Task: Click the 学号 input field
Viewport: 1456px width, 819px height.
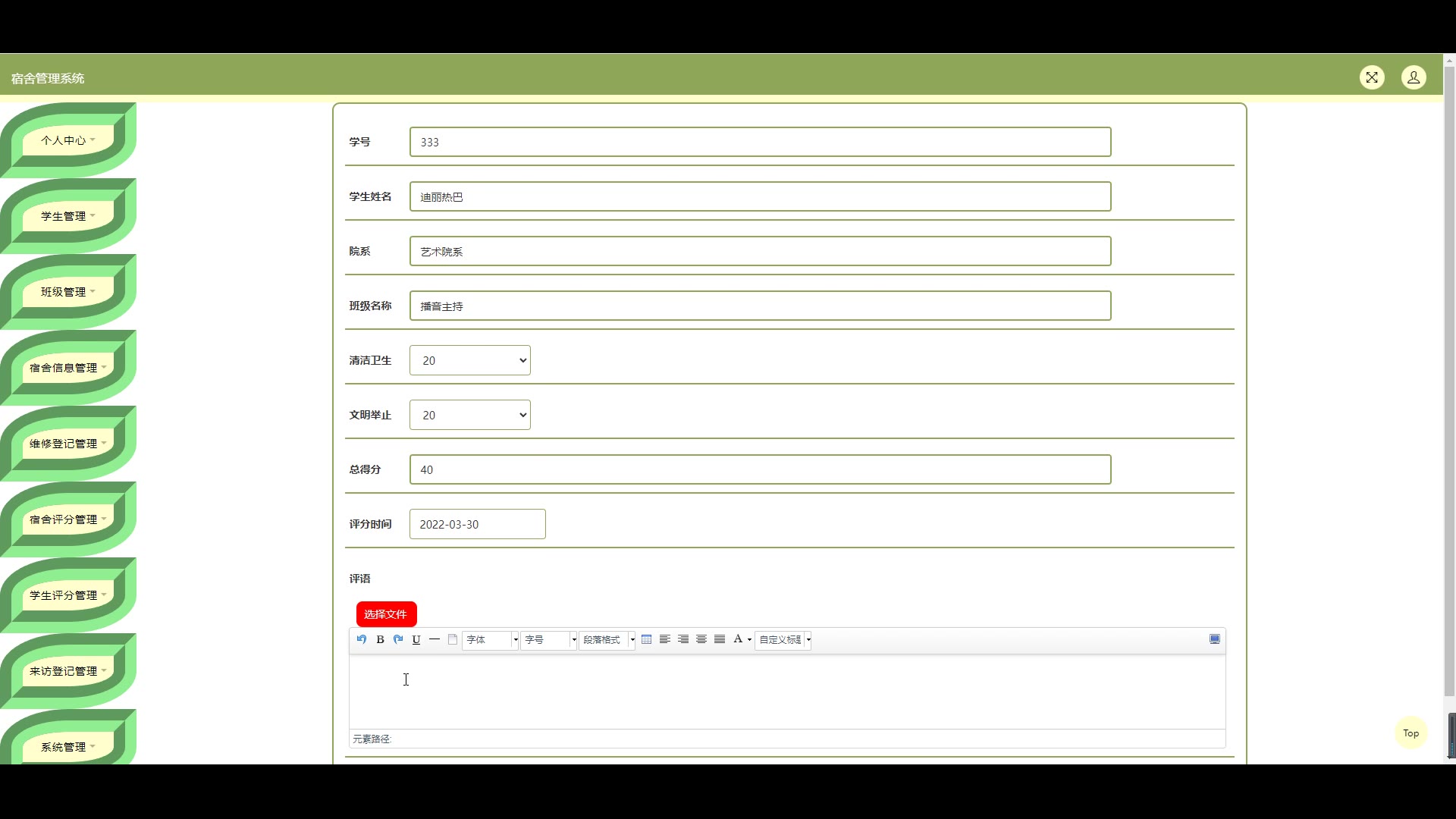Action: 761,142
